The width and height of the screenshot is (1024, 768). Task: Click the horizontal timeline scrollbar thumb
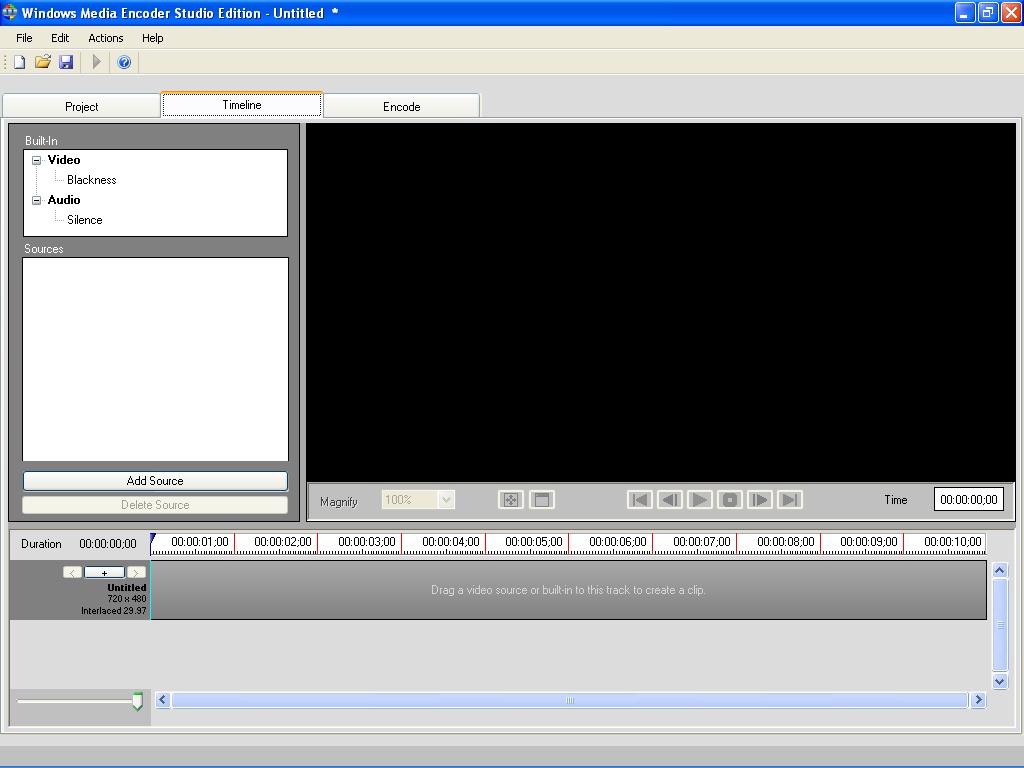[x=569, y=700]
